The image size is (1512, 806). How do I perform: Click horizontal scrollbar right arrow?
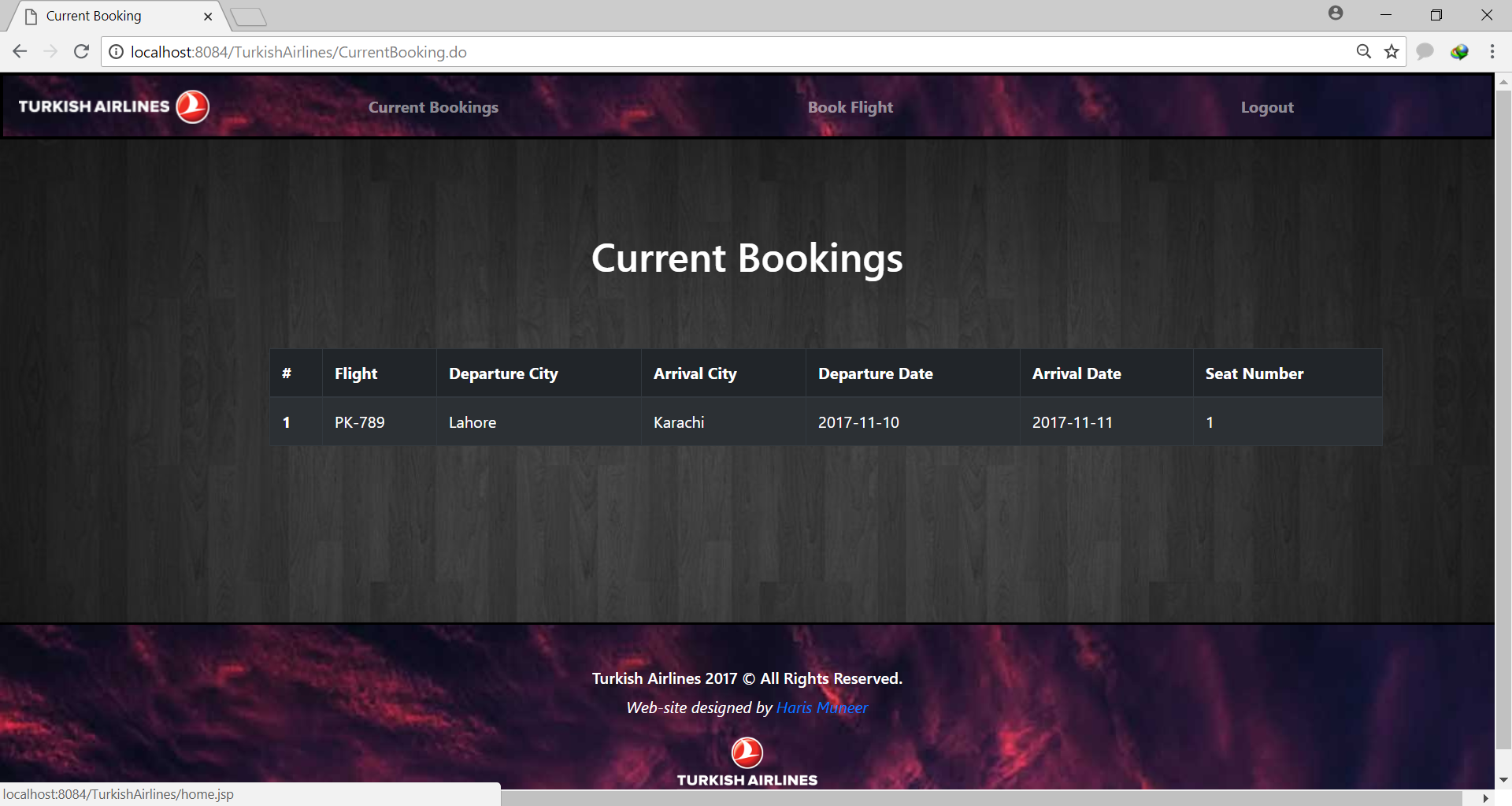point(1486,798)
